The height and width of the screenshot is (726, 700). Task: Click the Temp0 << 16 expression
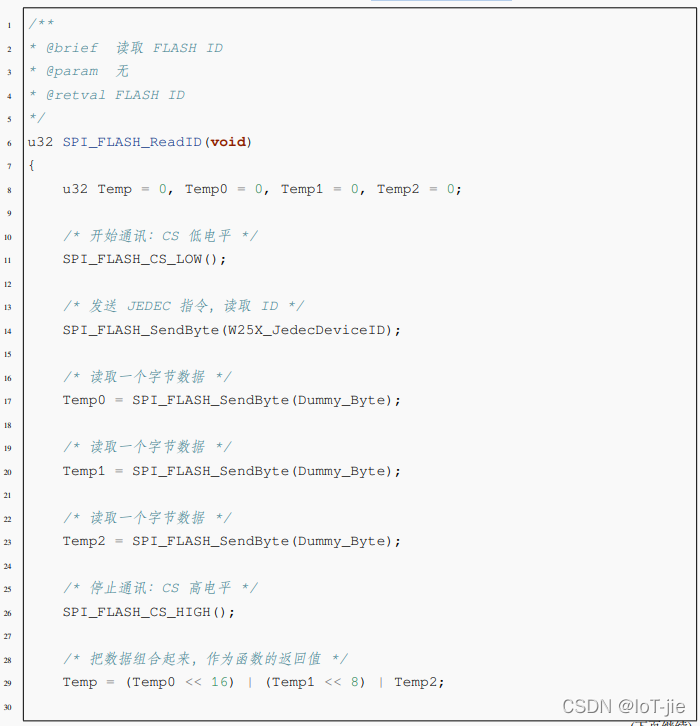coord(180,682)
